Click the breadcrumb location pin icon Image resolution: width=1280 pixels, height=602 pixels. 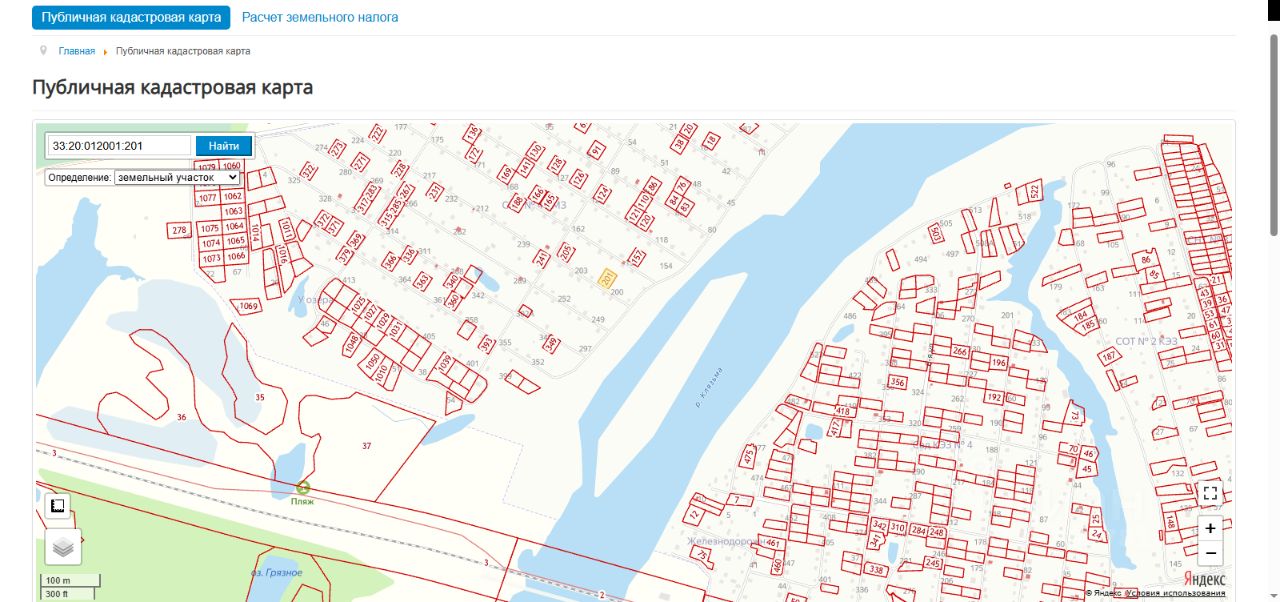[x=43, y=50]
